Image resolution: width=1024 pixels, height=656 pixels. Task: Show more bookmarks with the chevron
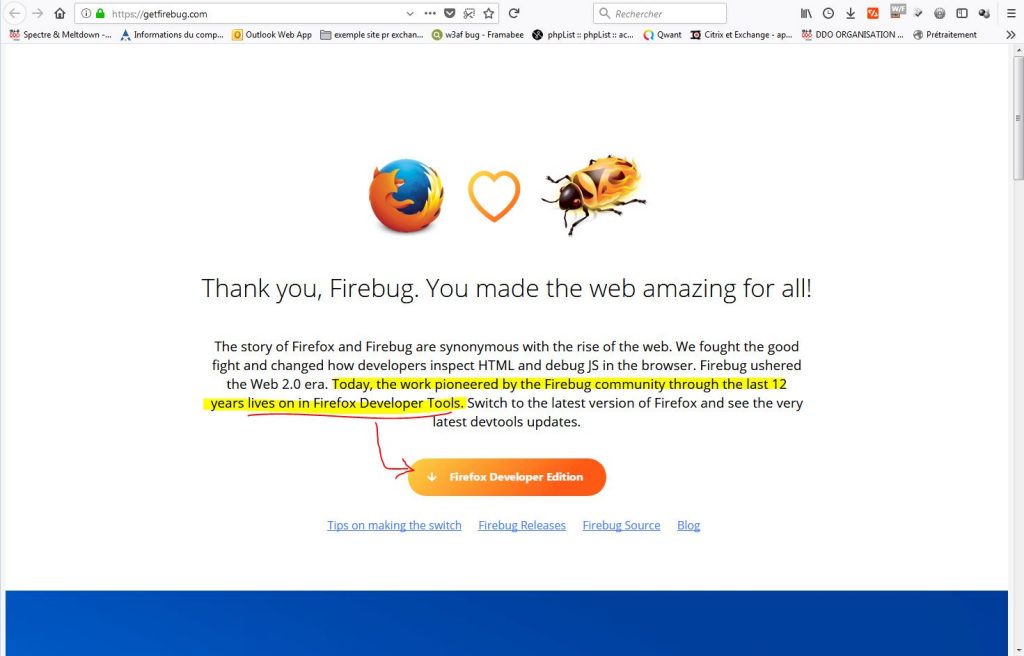coord(1011,35)
